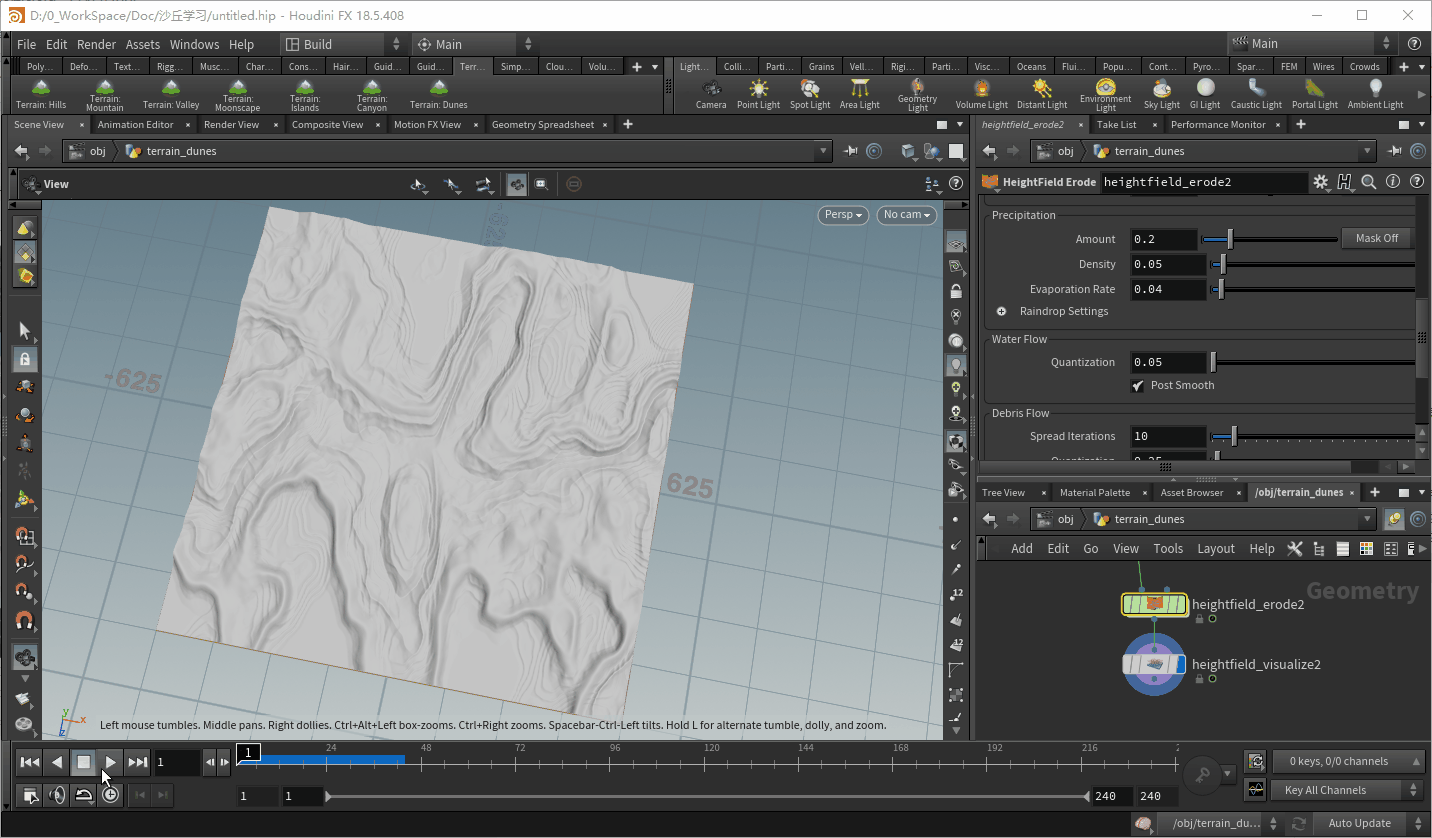Switch to the Render View tab
The width and height of the screenshot is (1432, 838).
[x=232, y=125]
